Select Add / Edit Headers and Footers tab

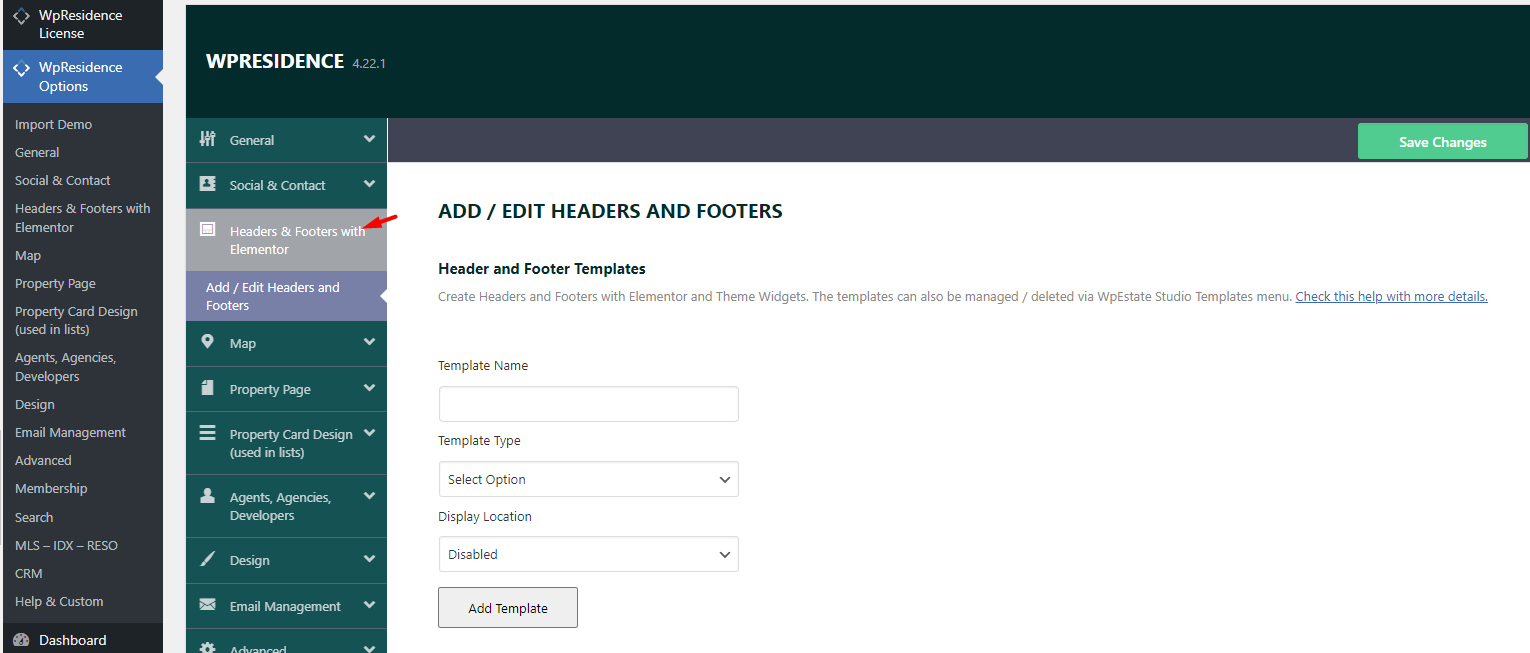tap(286, 296)
